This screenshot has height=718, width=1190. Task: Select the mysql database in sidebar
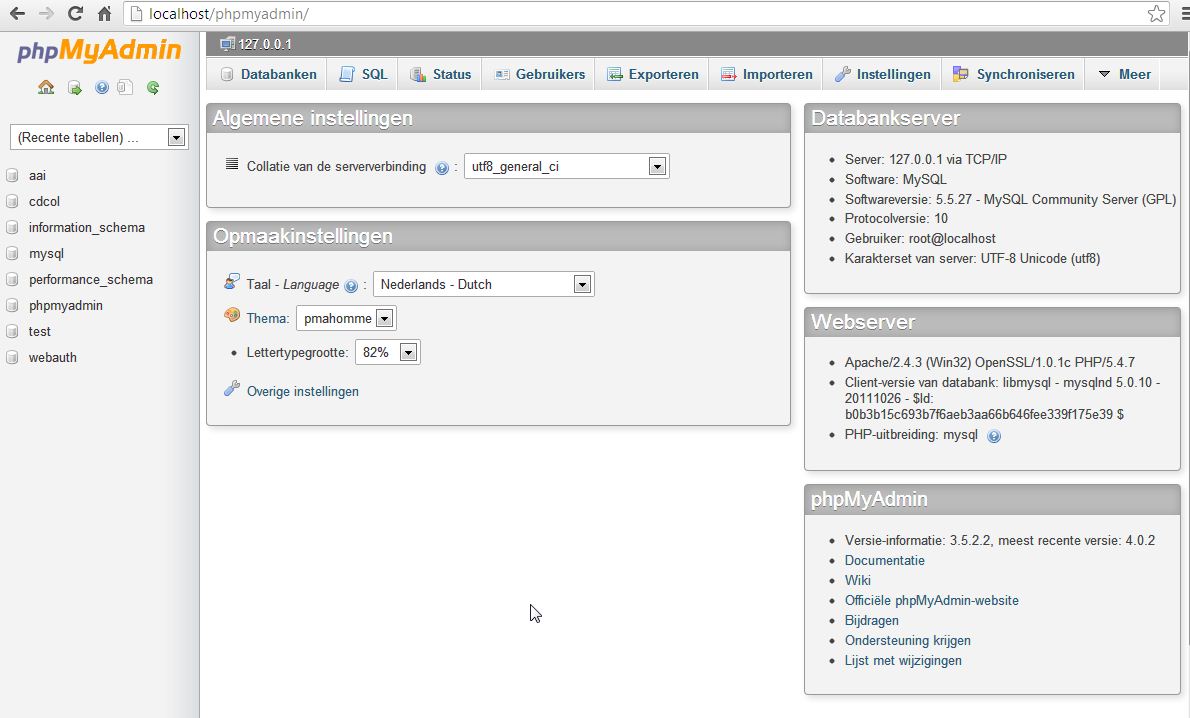click(x=46, y=254)
